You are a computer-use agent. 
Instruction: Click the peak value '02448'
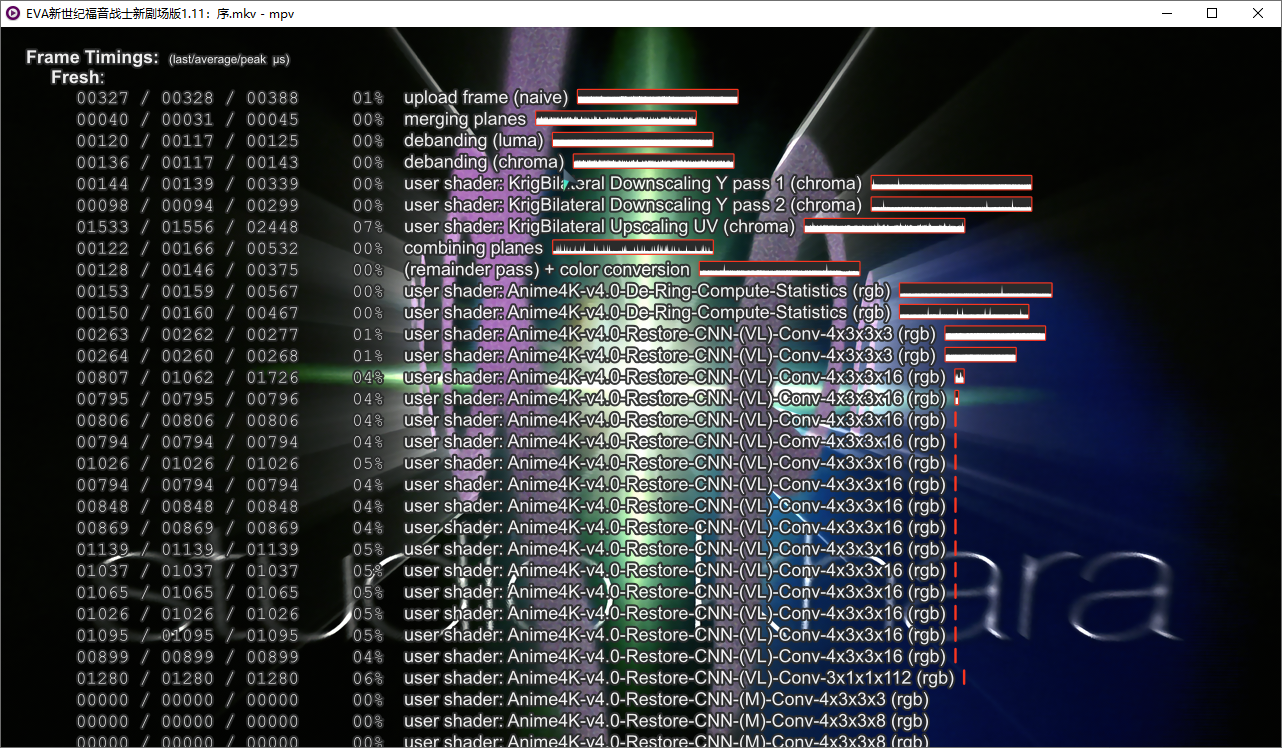pos(273,227)
